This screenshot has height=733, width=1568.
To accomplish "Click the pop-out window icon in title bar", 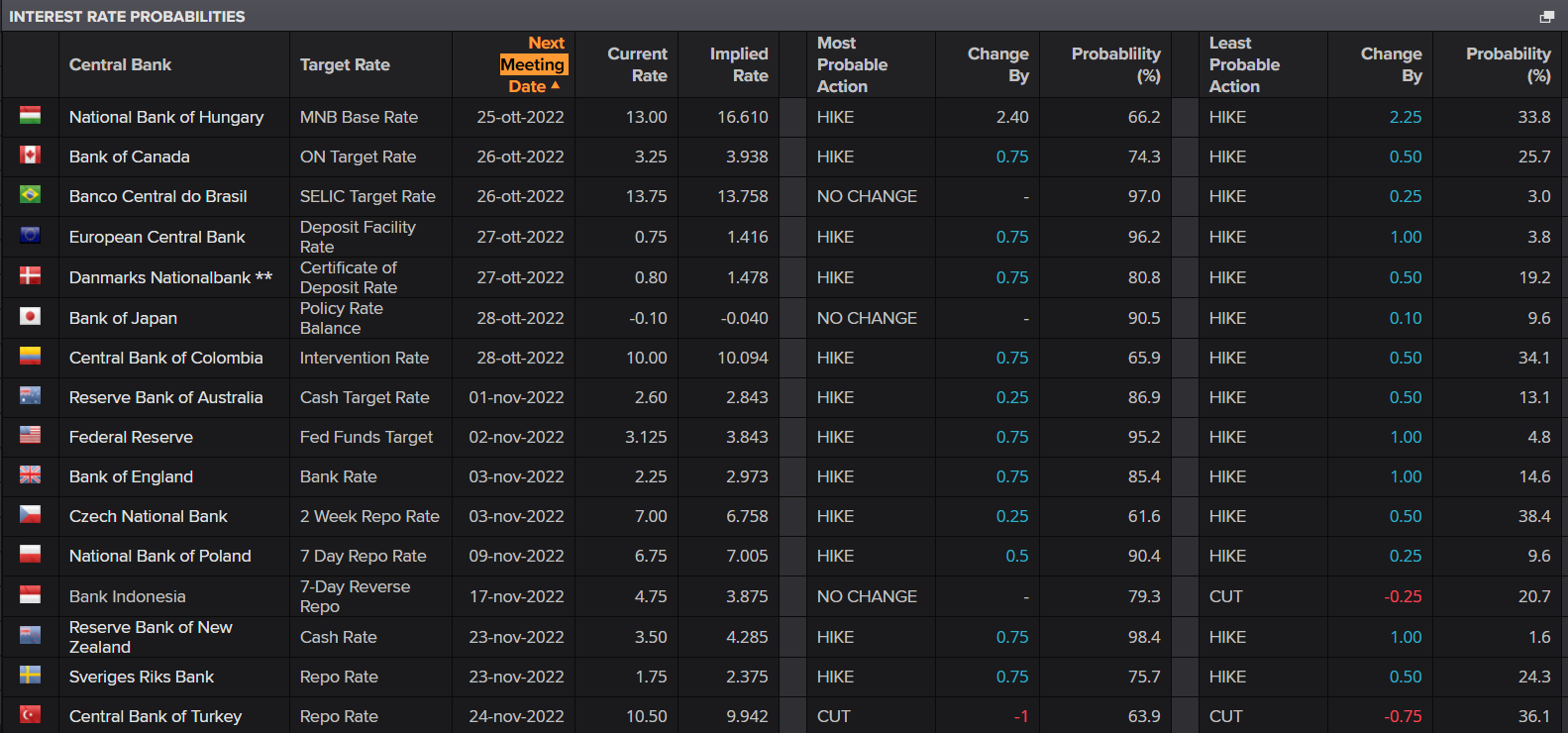I will [x=1546, y=16].
